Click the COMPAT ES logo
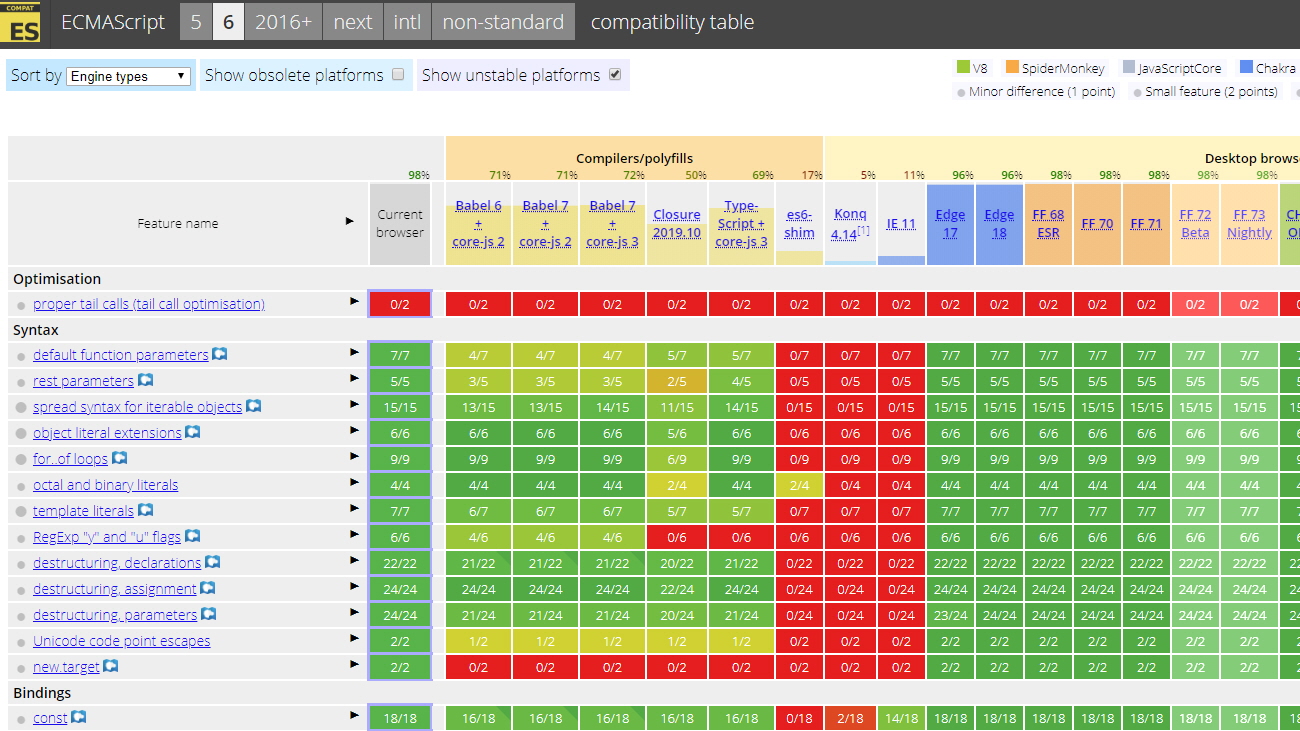Image resolution: width=1300 pixels, height=731 pixels. [21, 23]
